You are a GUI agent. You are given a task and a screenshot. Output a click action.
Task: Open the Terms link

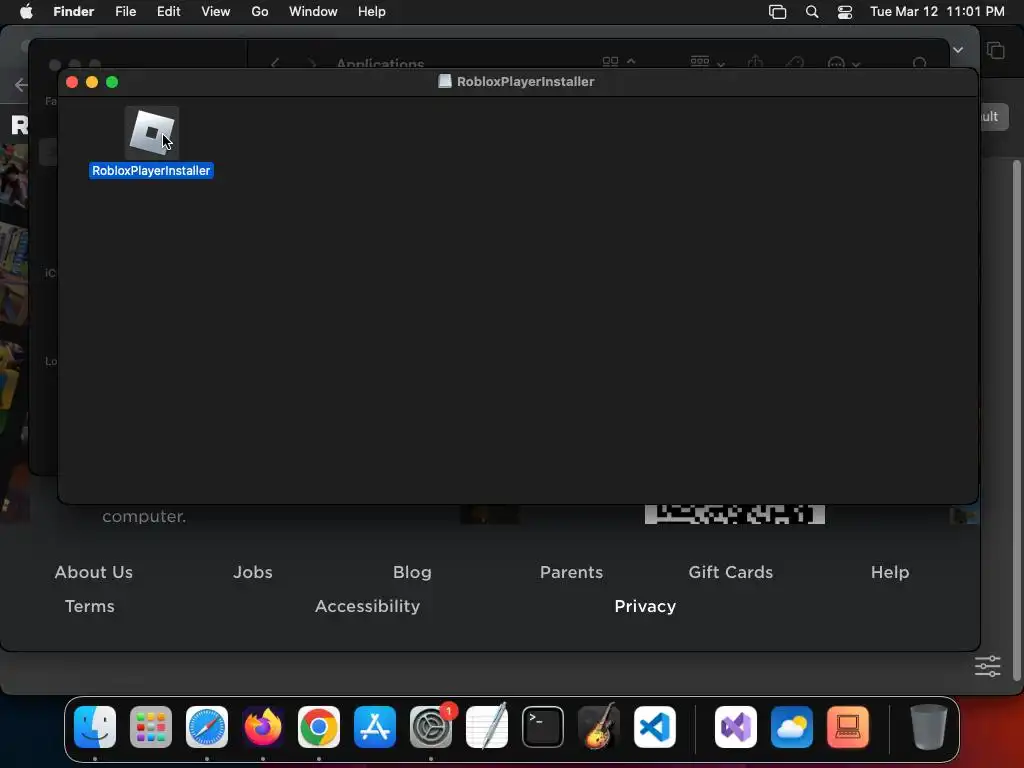click(x=89, y=606)
